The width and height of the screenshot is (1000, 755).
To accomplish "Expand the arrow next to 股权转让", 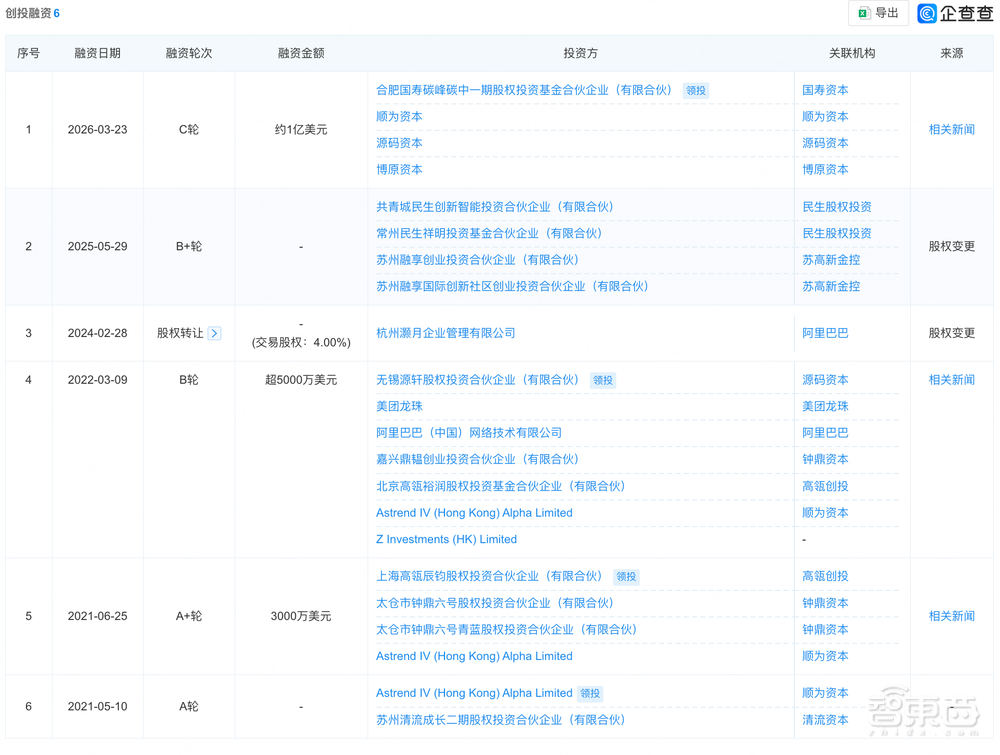I will [x=214, y=333].
